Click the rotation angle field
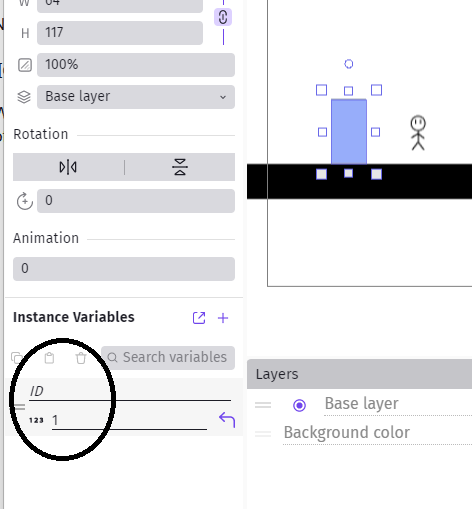This screenshot has height=509, width=472. pyautogui.click(x=136, y=201)
